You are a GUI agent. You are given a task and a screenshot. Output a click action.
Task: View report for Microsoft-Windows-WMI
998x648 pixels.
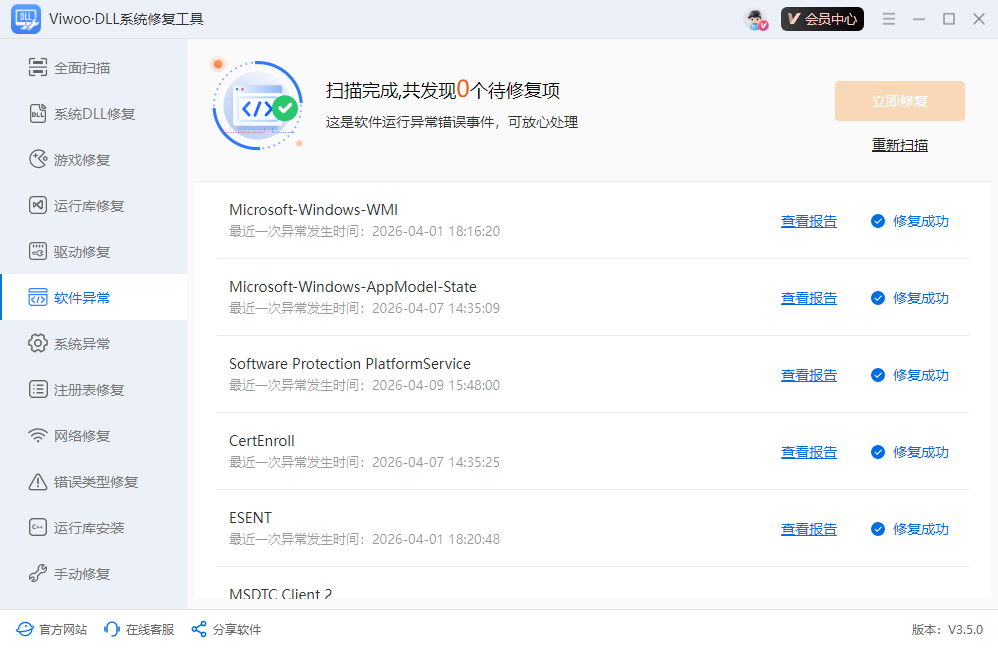(x=809, y=221)
